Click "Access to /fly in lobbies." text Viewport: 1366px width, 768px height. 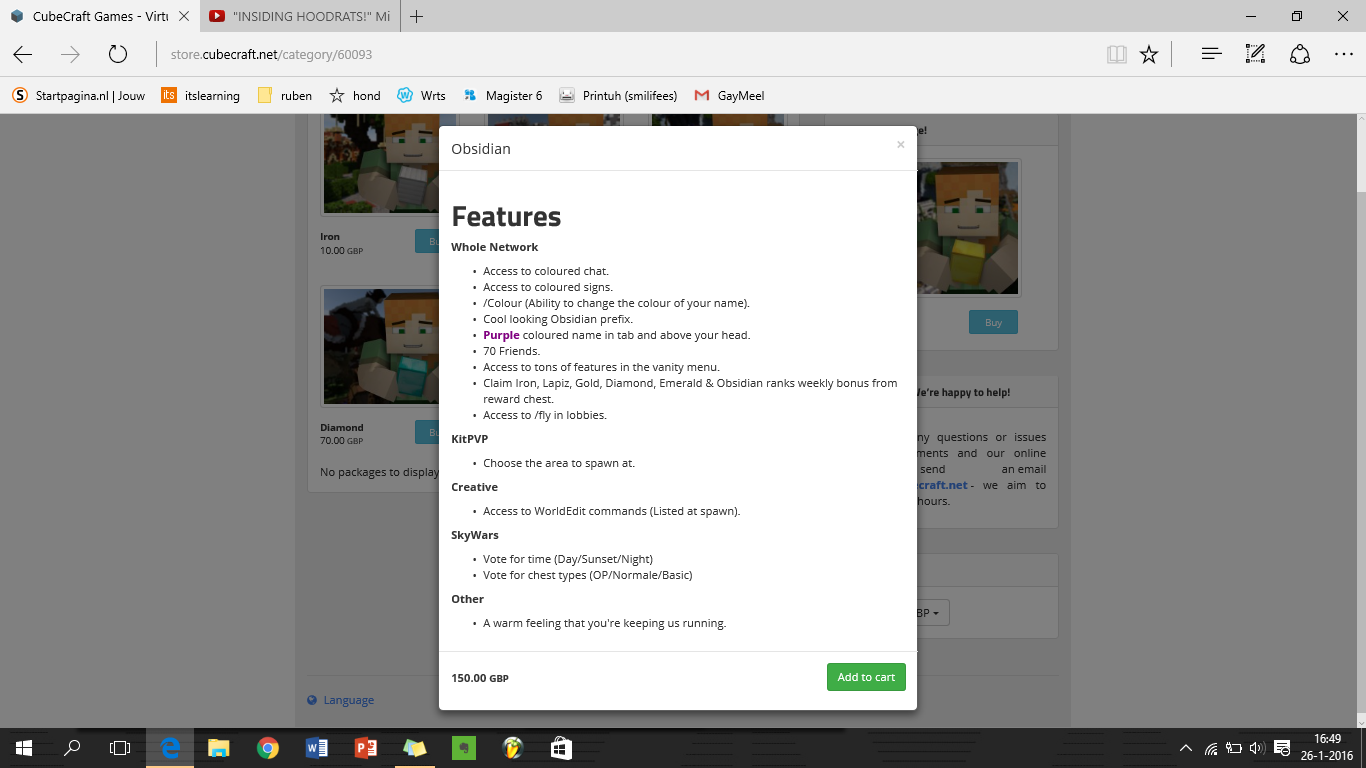coord(545,415)
